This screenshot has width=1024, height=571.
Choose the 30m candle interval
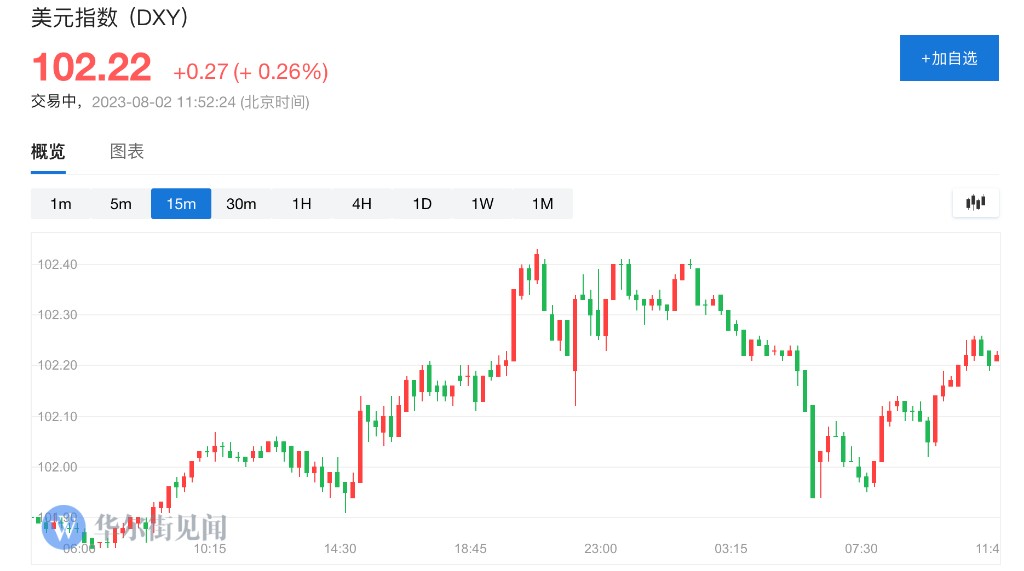pyautogui.click(x=241, y=204)
